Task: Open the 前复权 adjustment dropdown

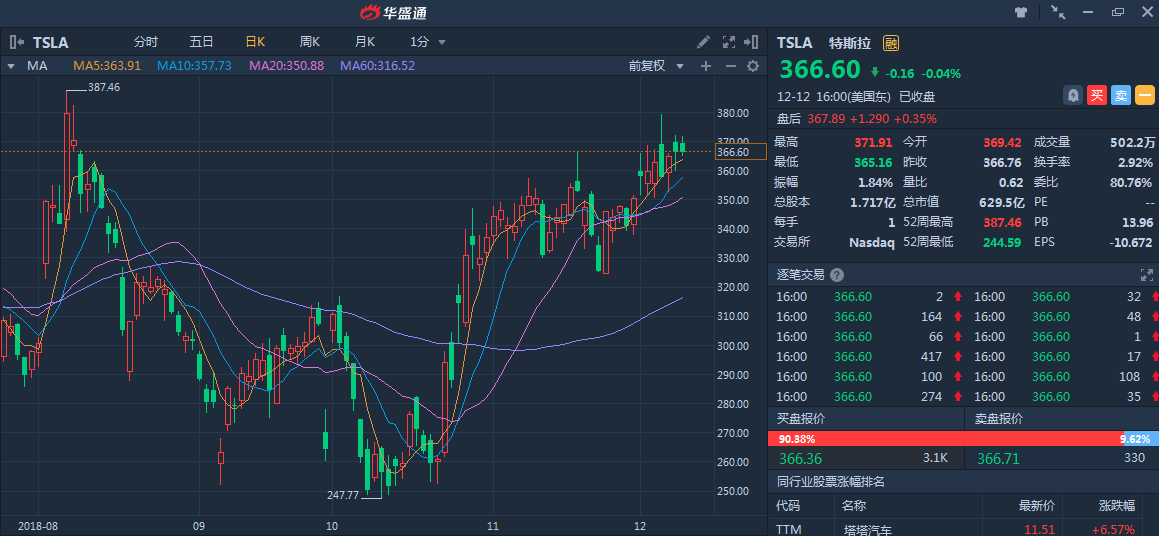Action: [x=656, y=66]
